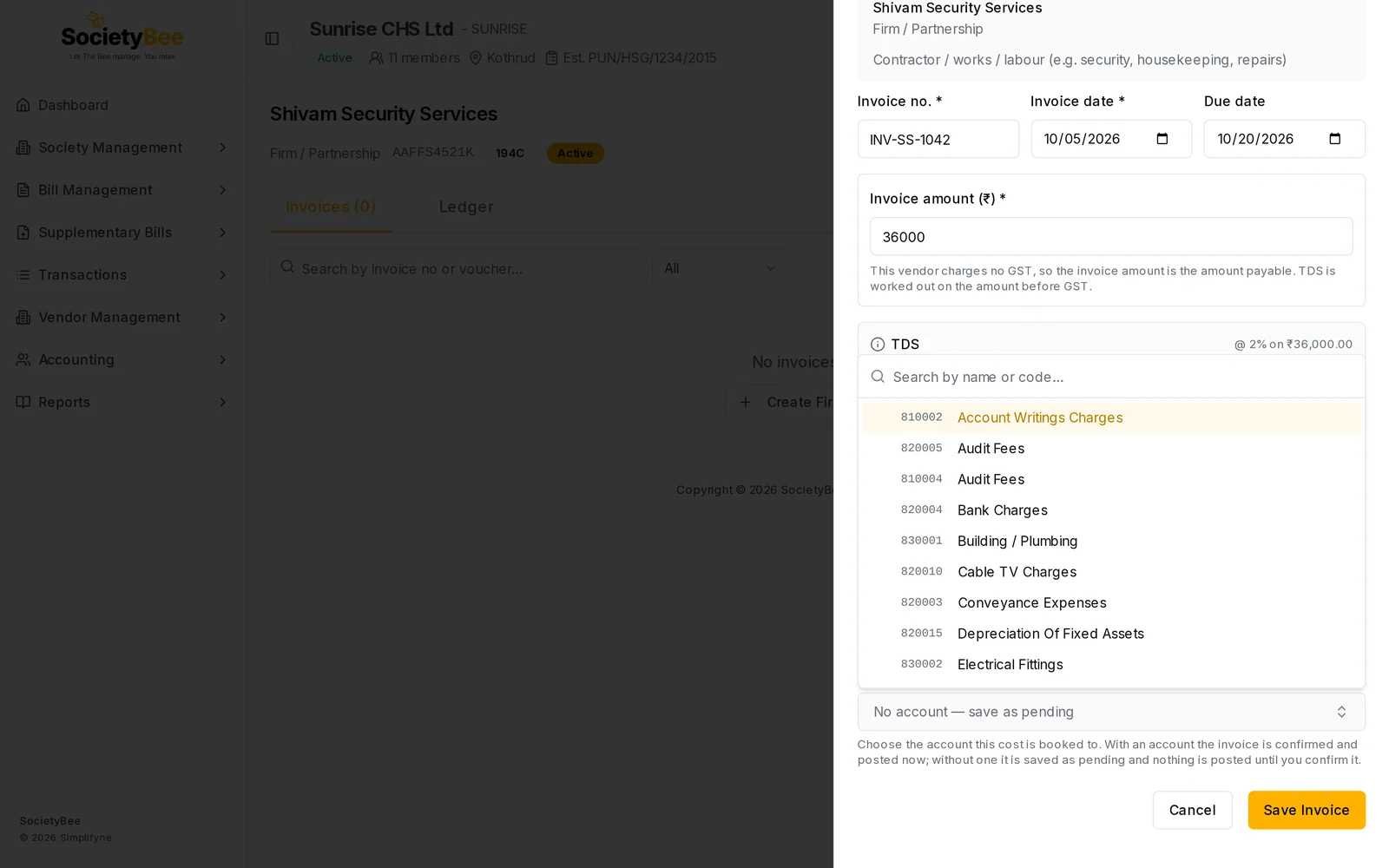Viewport: 1389px width, 868px height.
Task: Click the Supplementary Bills file icon
Action: 23,233
